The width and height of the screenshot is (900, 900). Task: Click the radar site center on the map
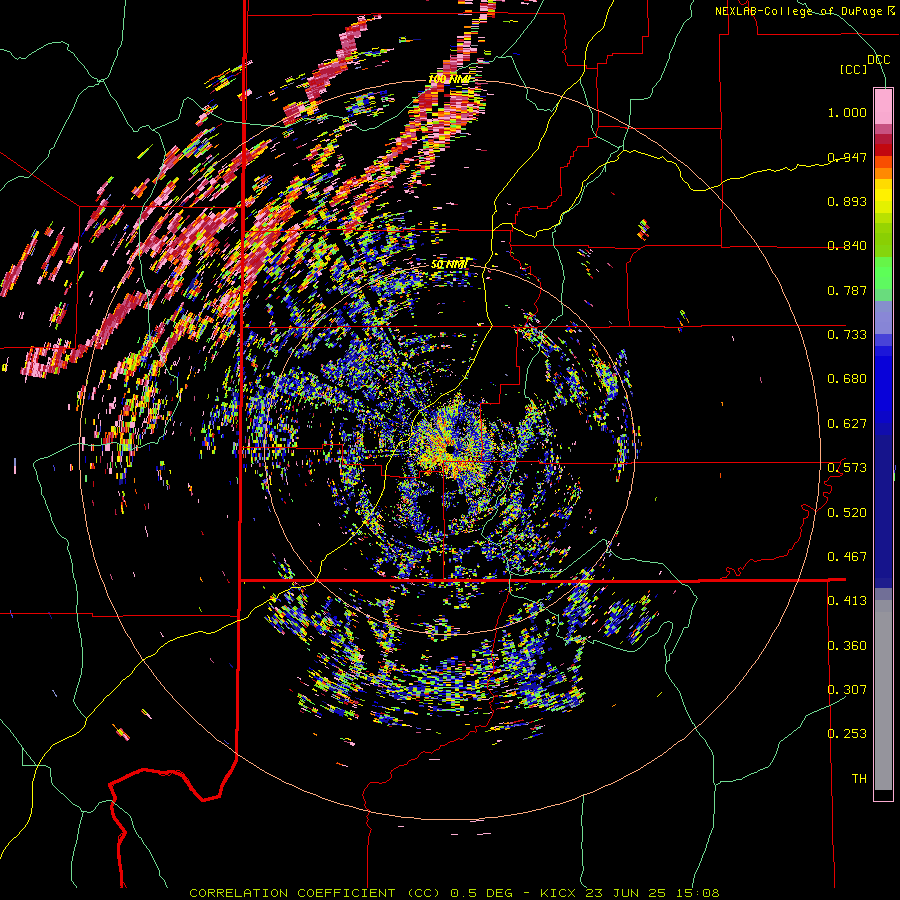coord(450,448)
